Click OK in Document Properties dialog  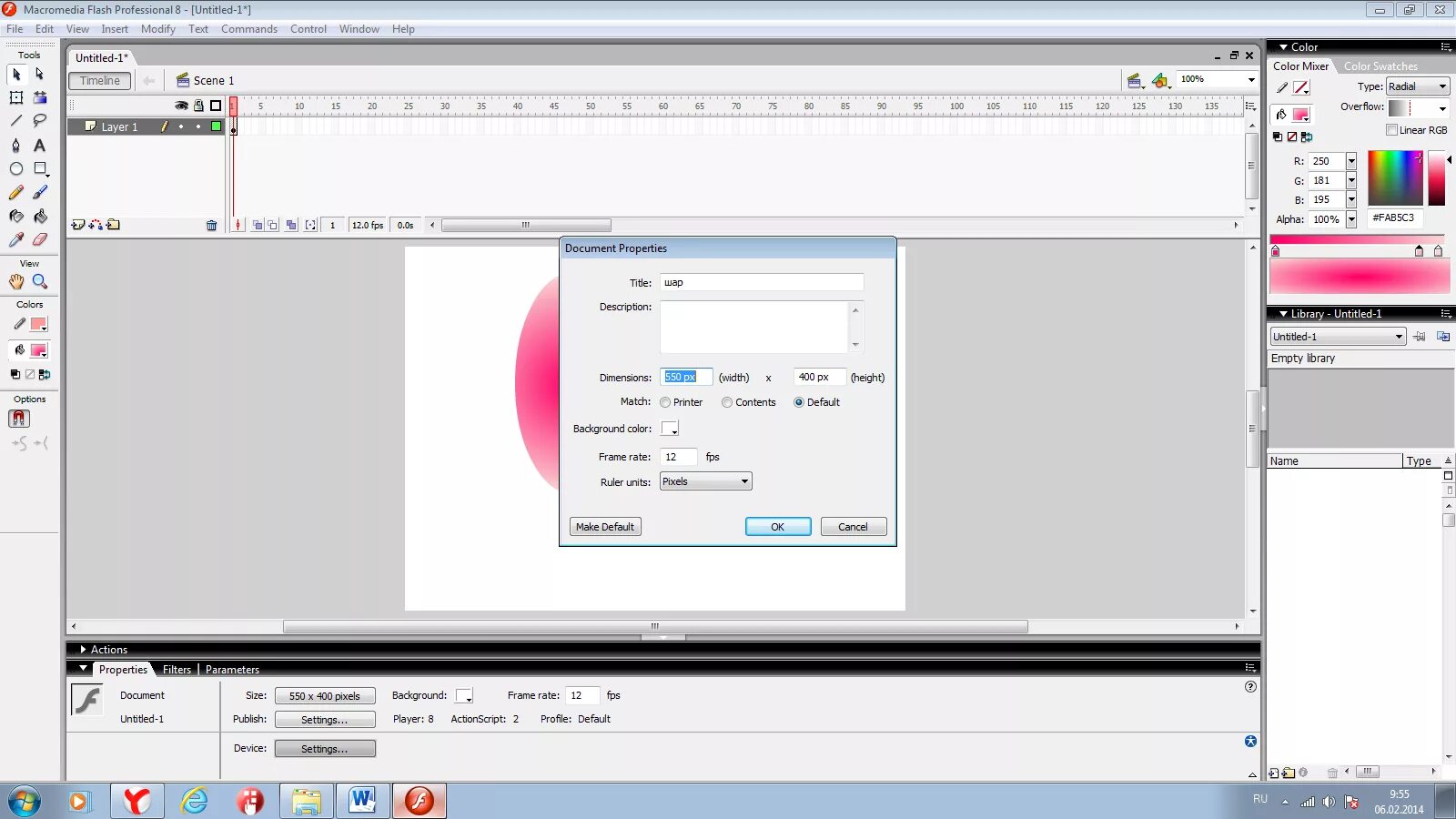(x=778, y=527)
